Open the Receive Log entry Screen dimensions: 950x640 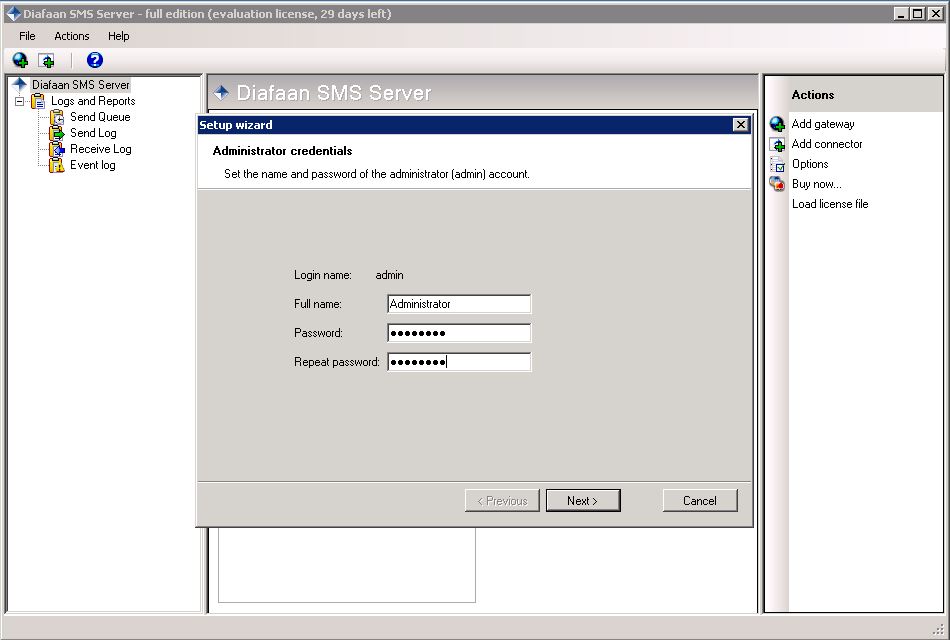coord(100,148)
